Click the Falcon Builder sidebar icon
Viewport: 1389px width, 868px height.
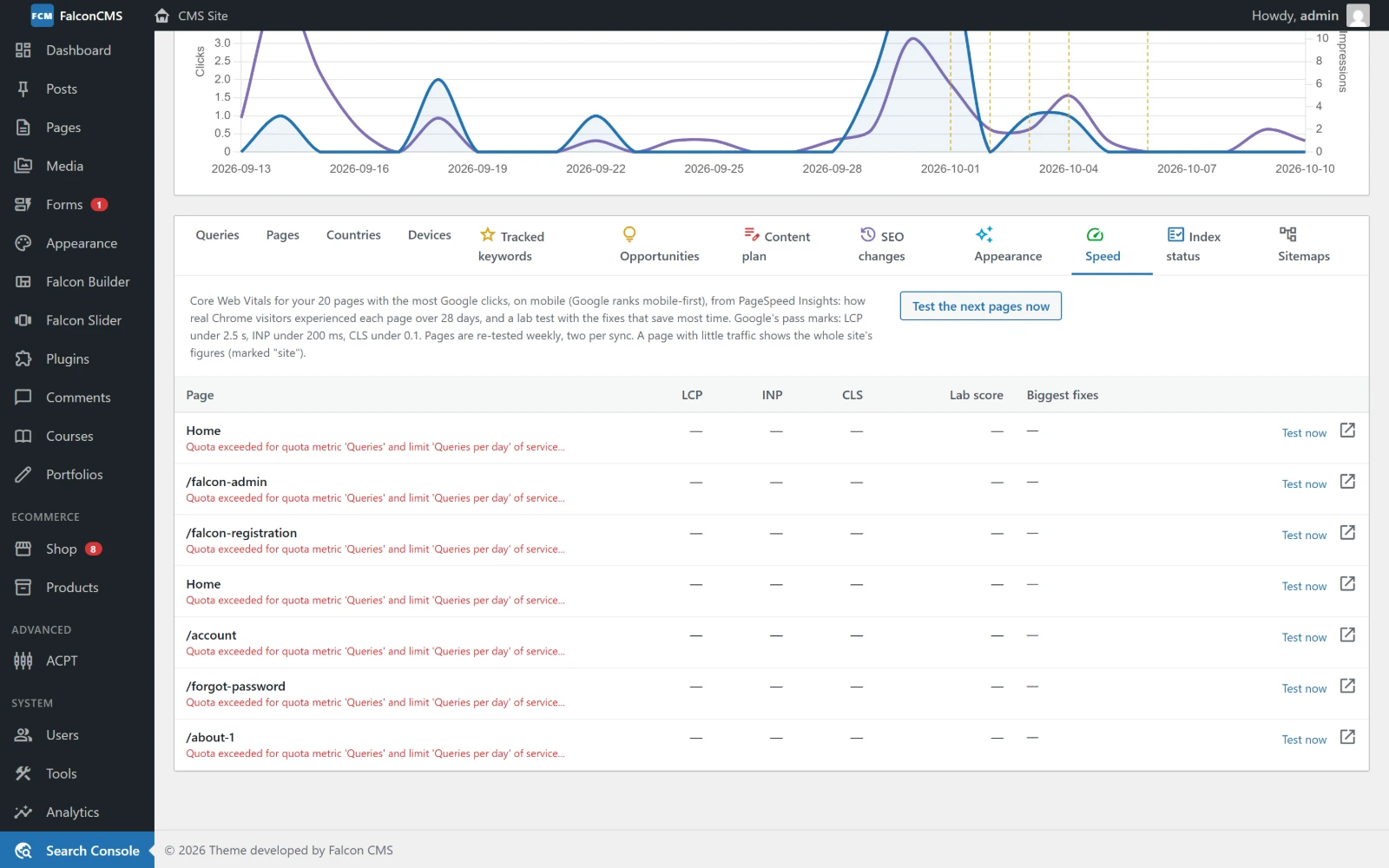[23, 281]
